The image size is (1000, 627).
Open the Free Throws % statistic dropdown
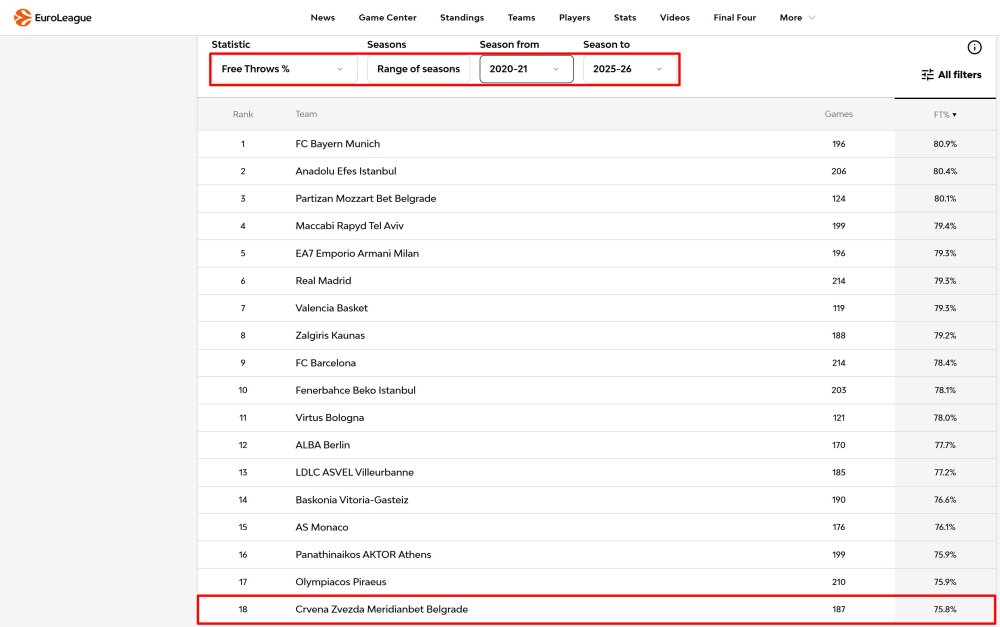pyautogui.click(x=283, y=69)
